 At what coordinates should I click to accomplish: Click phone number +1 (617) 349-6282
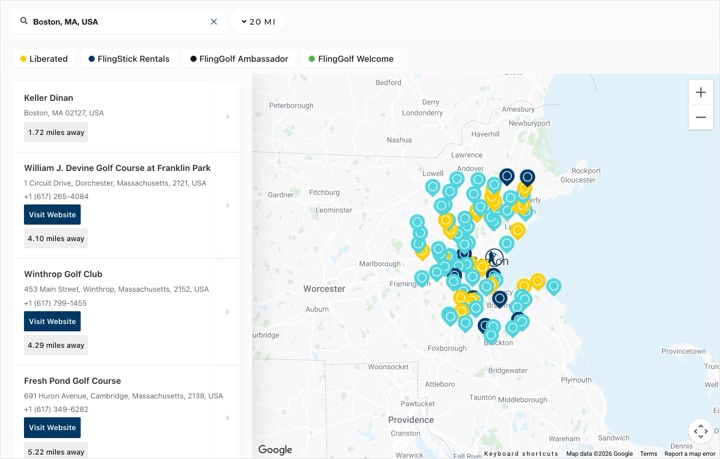(56, 409)
